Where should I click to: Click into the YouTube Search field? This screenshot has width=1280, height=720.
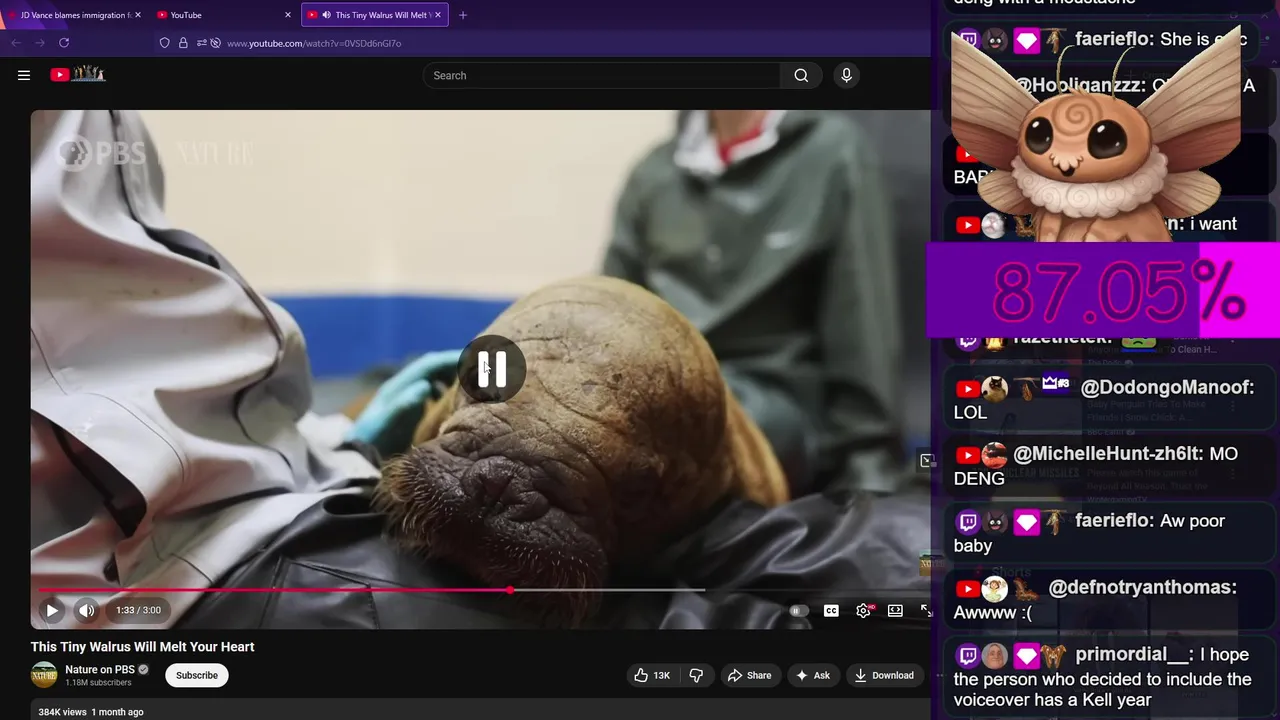coord(602,75)
